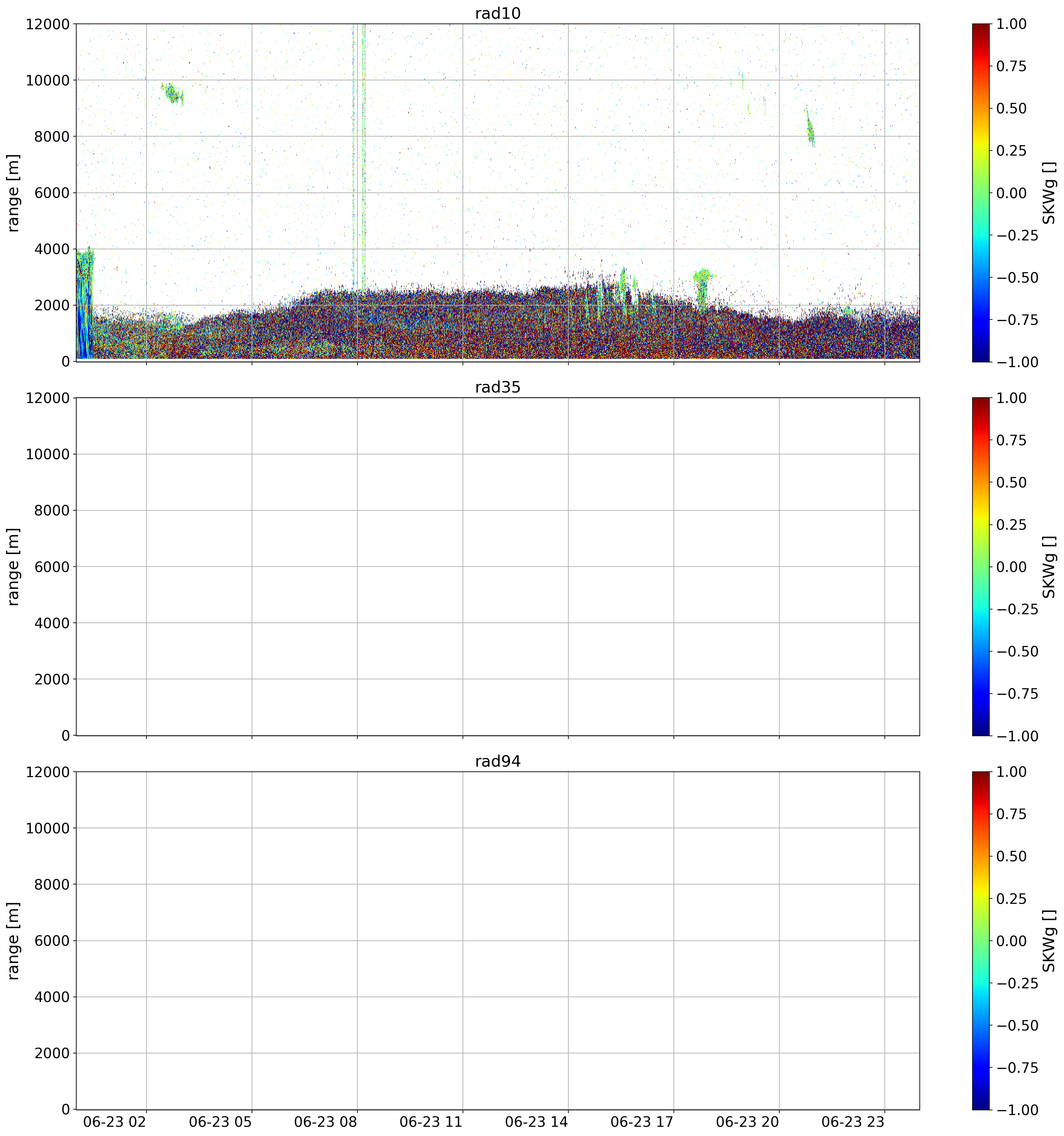Screen dimensions: 1064x1136
Task: Click the 'SKWg []' label beside rad35 colorbar
Action: point(1048,567)
